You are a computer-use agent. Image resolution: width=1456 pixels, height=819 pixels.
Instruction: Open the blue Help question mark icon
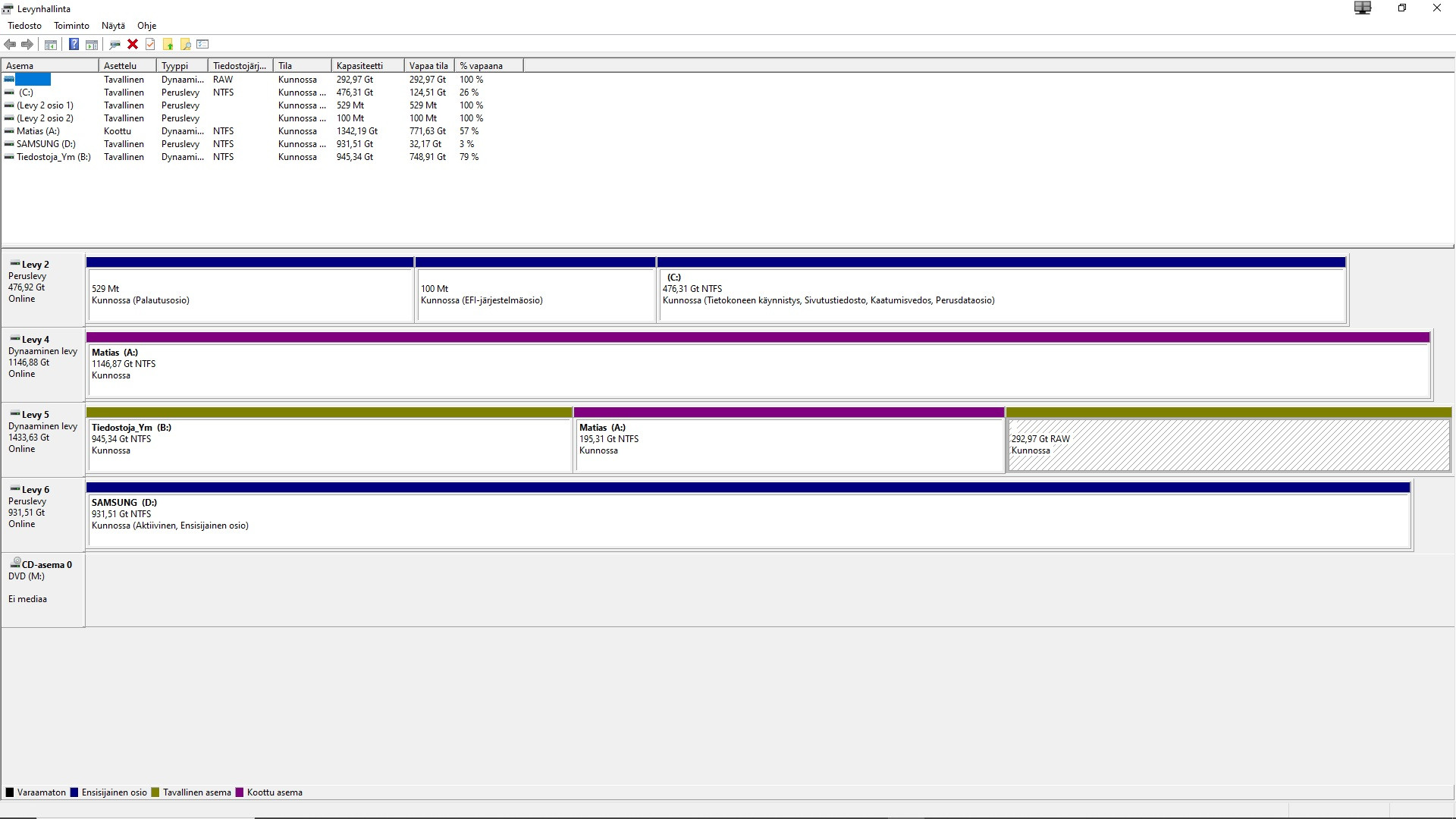pos(74,45)
